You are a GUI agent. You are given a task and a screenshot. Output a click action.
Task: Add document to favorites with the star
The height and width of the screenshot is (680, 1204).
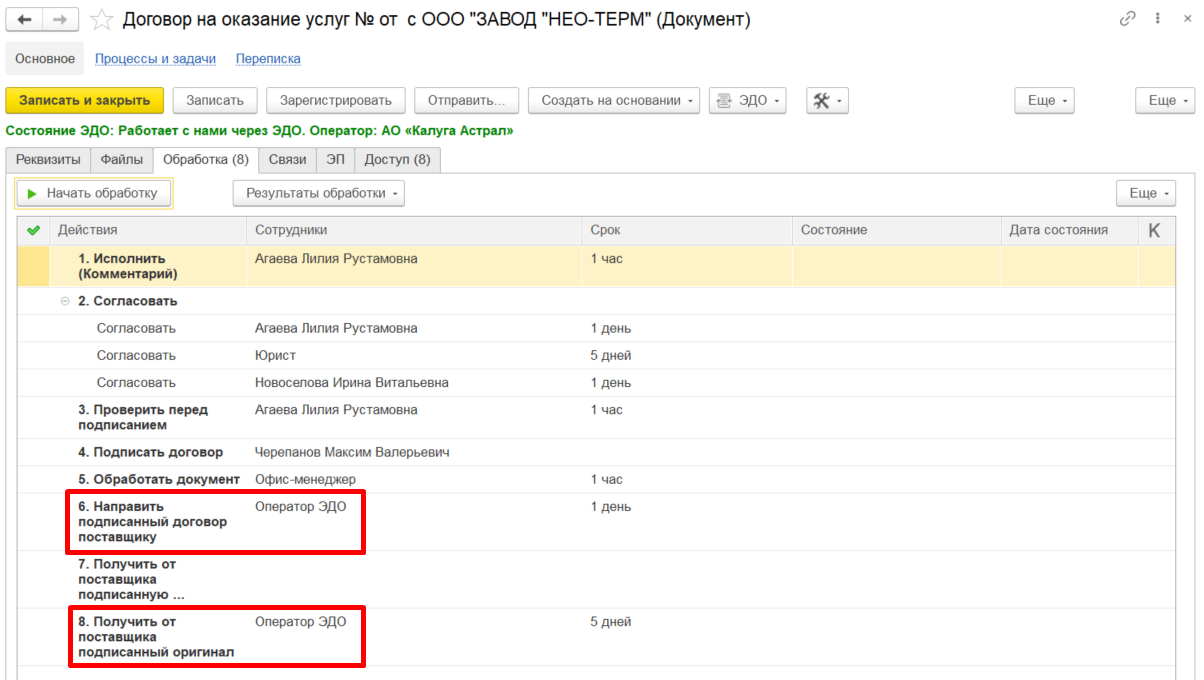(101, 19)
